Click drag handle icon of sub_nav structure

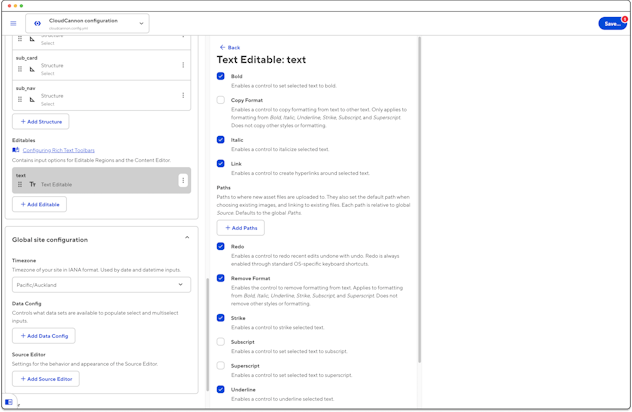pos(20,100)
